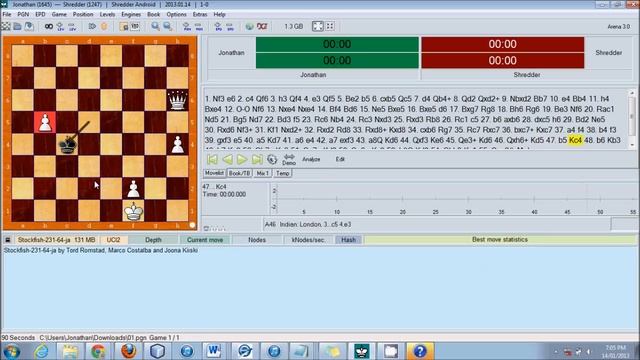The width and height of the screenshot is (640, 360).
Task: Open the Game menu
Action: pos(59,14)
